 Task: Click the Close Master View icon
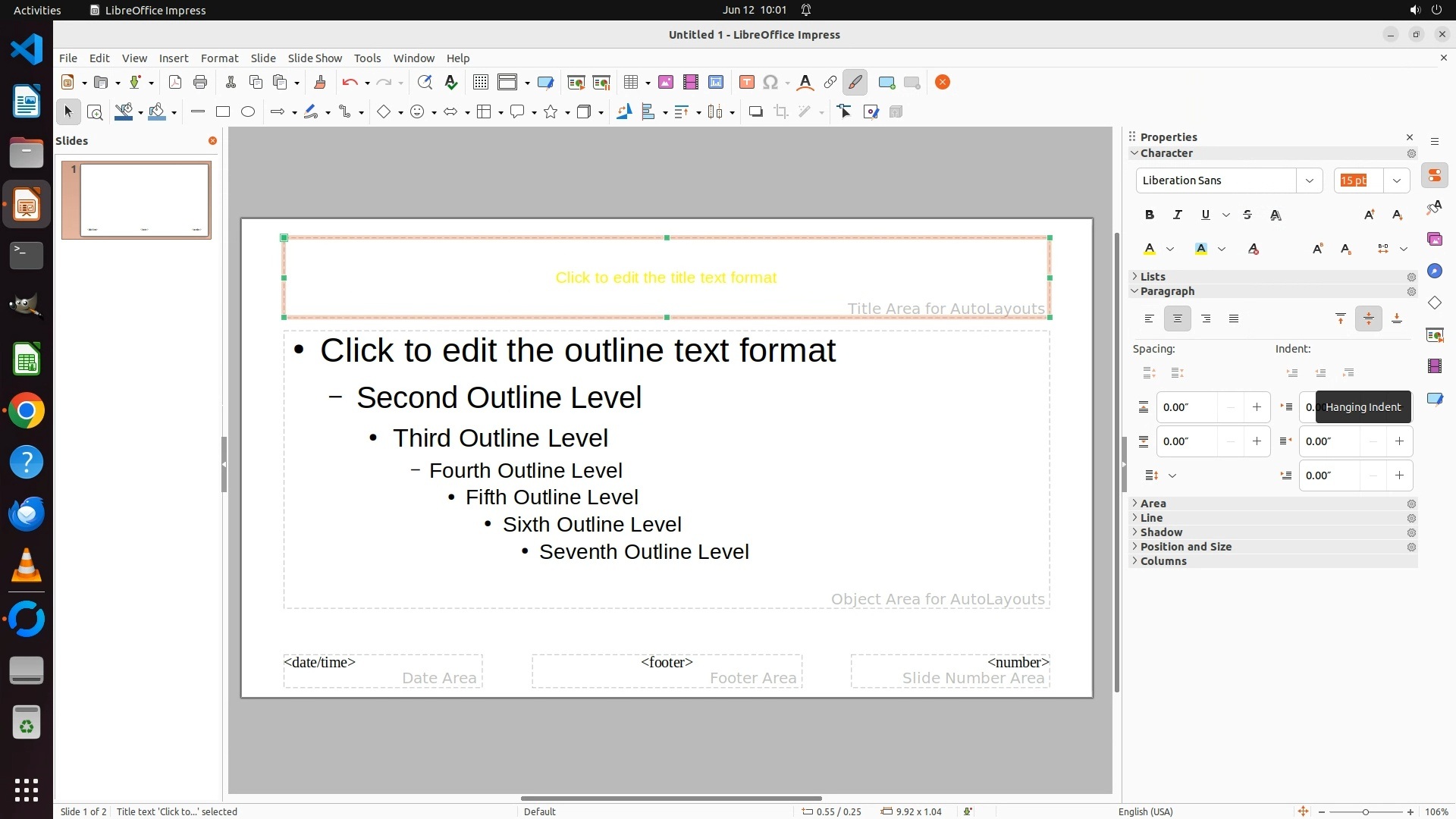click(943, 83)
